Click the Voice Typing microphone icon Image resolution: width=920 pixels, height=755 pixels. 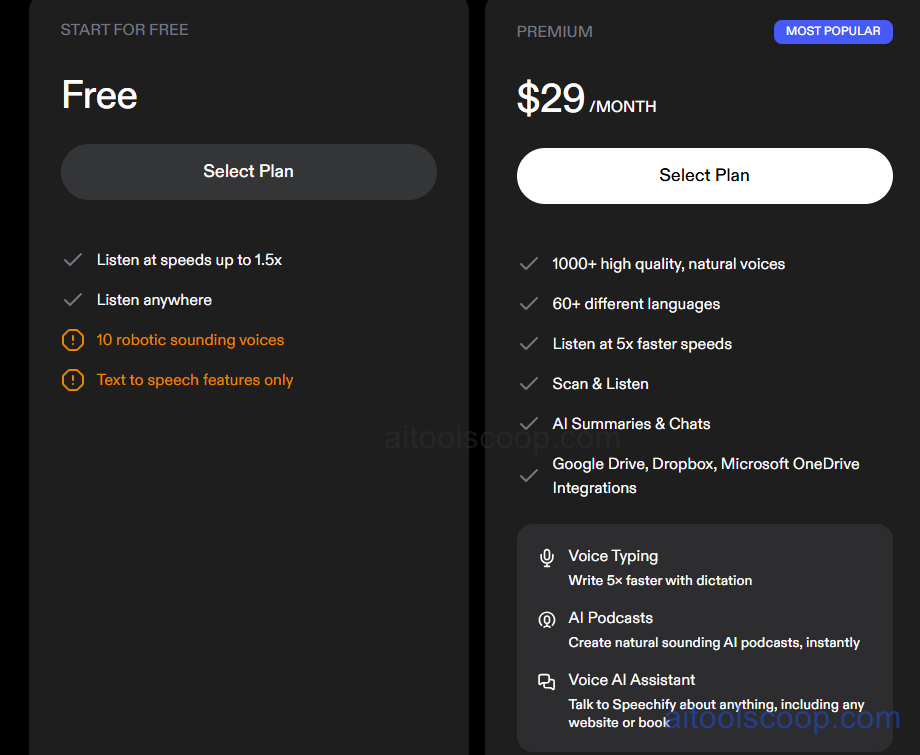point(546,556)
